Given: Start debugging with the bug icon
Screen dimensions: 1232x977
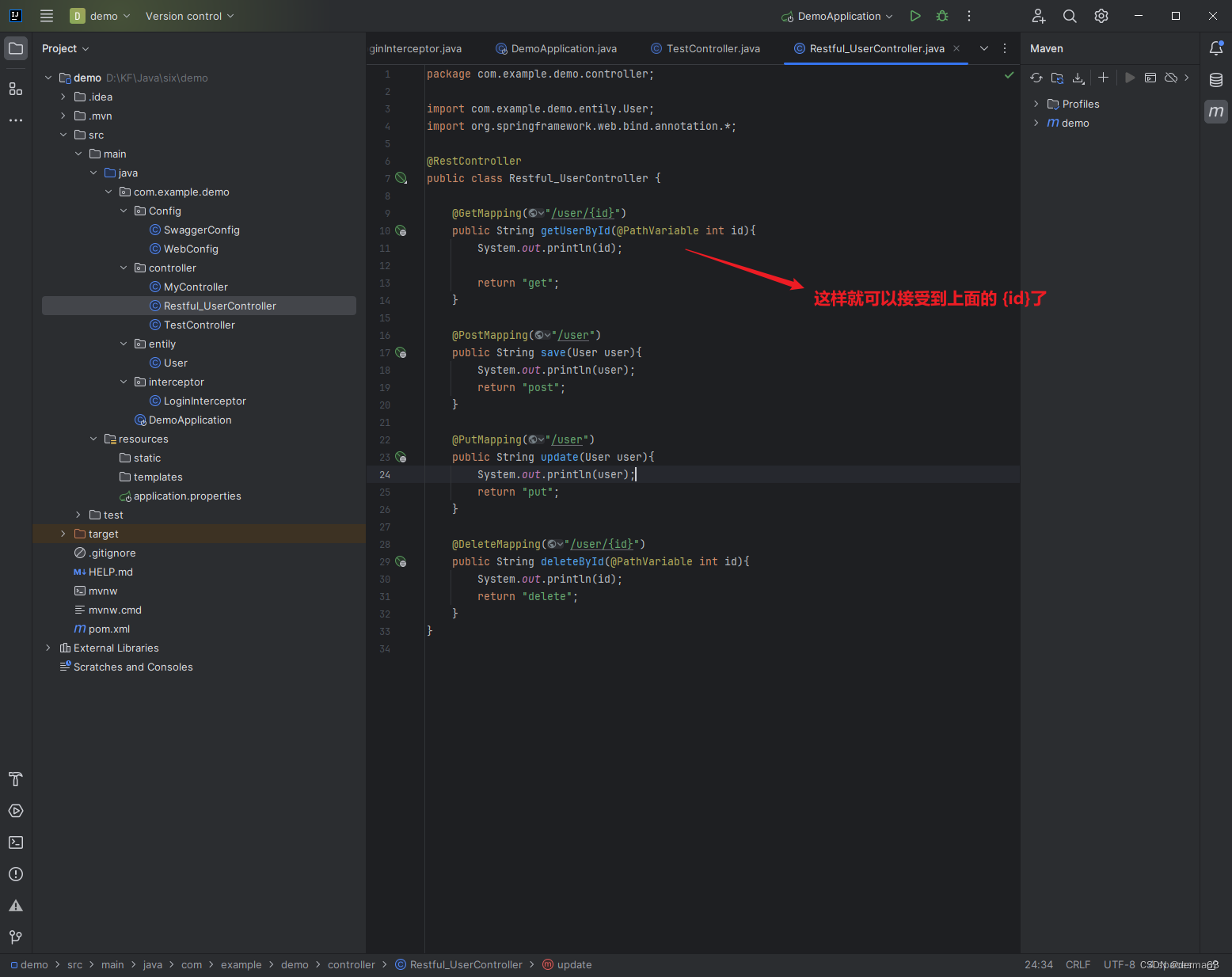Looking at the screenshot, I should (x=941, y=16).
